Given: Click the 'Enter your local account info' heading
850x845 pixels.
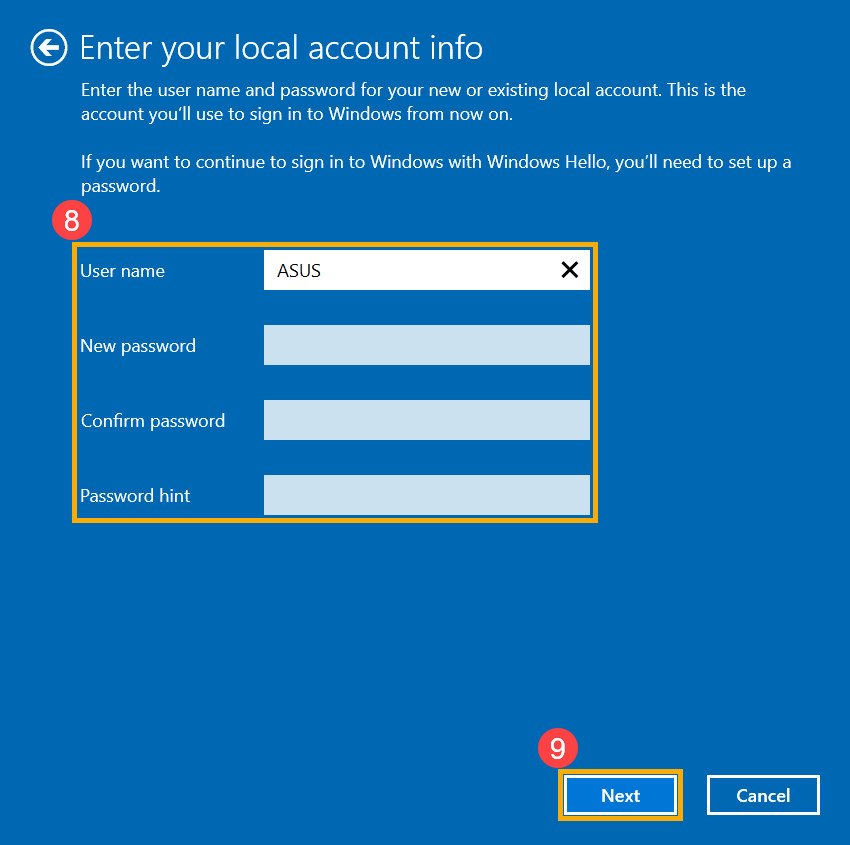Looking at the screenshot, I should click(281, 48).
